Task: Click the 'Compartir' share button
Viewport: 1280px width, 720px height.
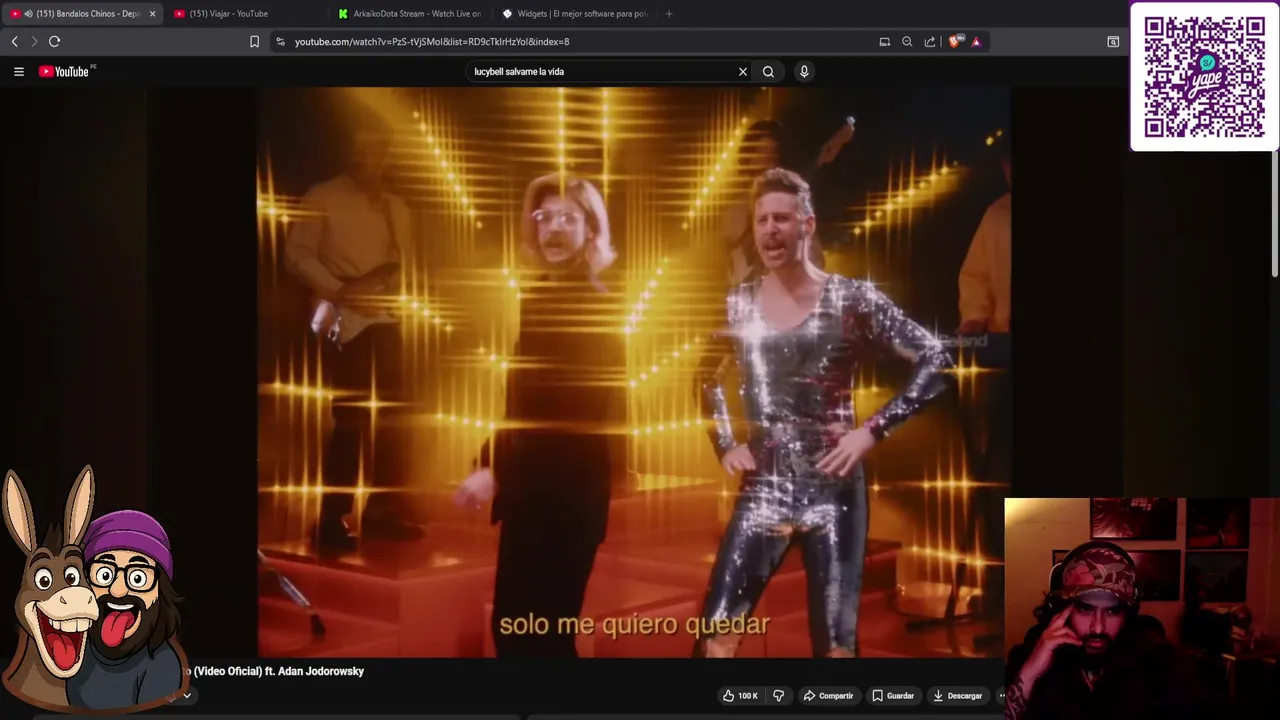Action: click(828, 695)
